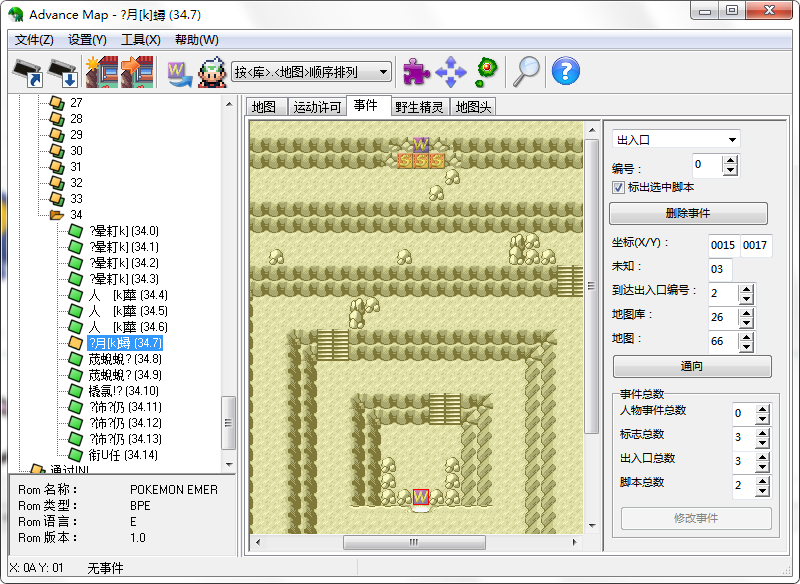
Task: Select map (34.2) in the tree
Action: [123, 263]
